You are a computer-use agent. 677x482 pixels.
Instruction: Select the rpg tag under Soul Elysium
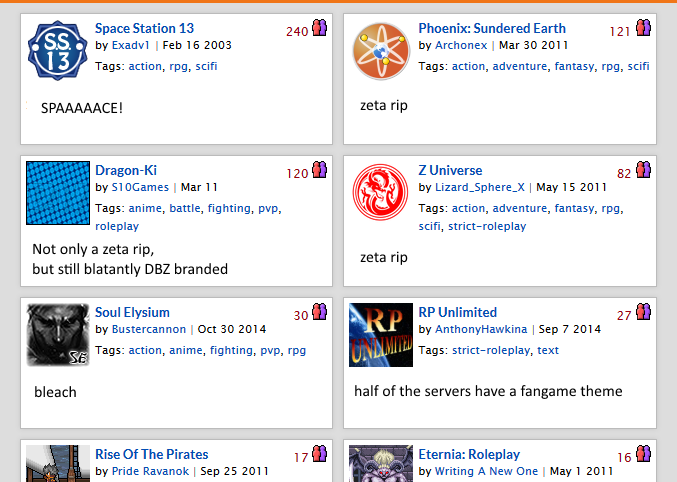click(x=297, y=351)
